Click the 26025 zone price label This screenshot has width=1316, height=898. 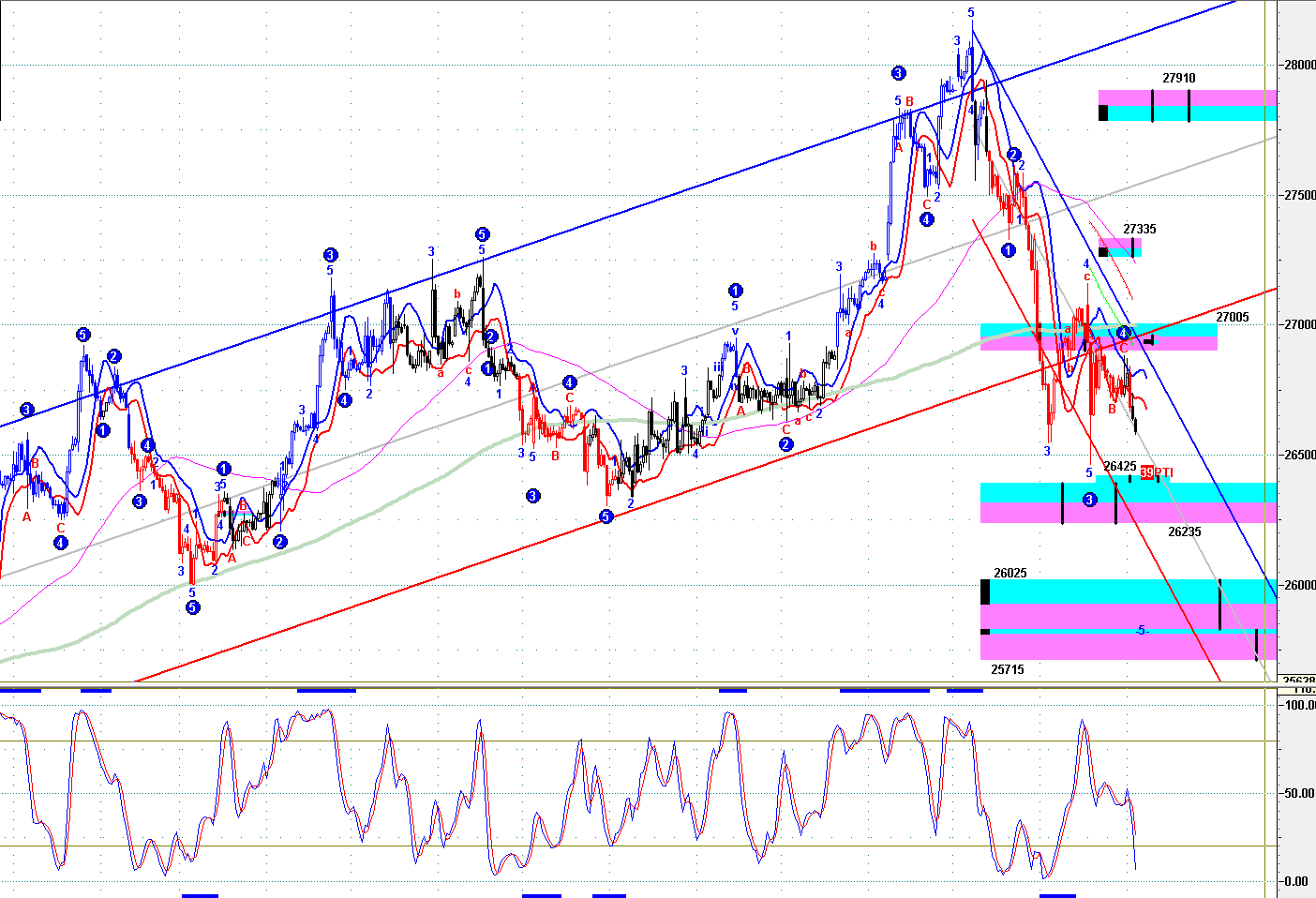click(1009, 574)
